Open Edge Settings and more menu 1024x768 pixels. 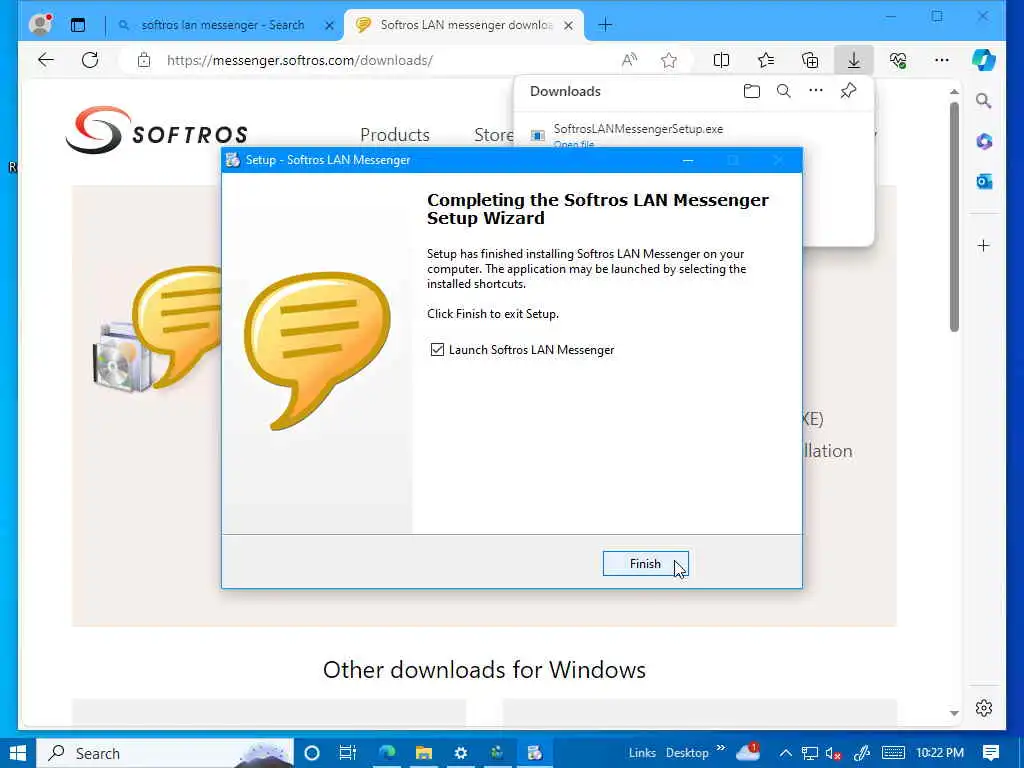tap(941, 60)
